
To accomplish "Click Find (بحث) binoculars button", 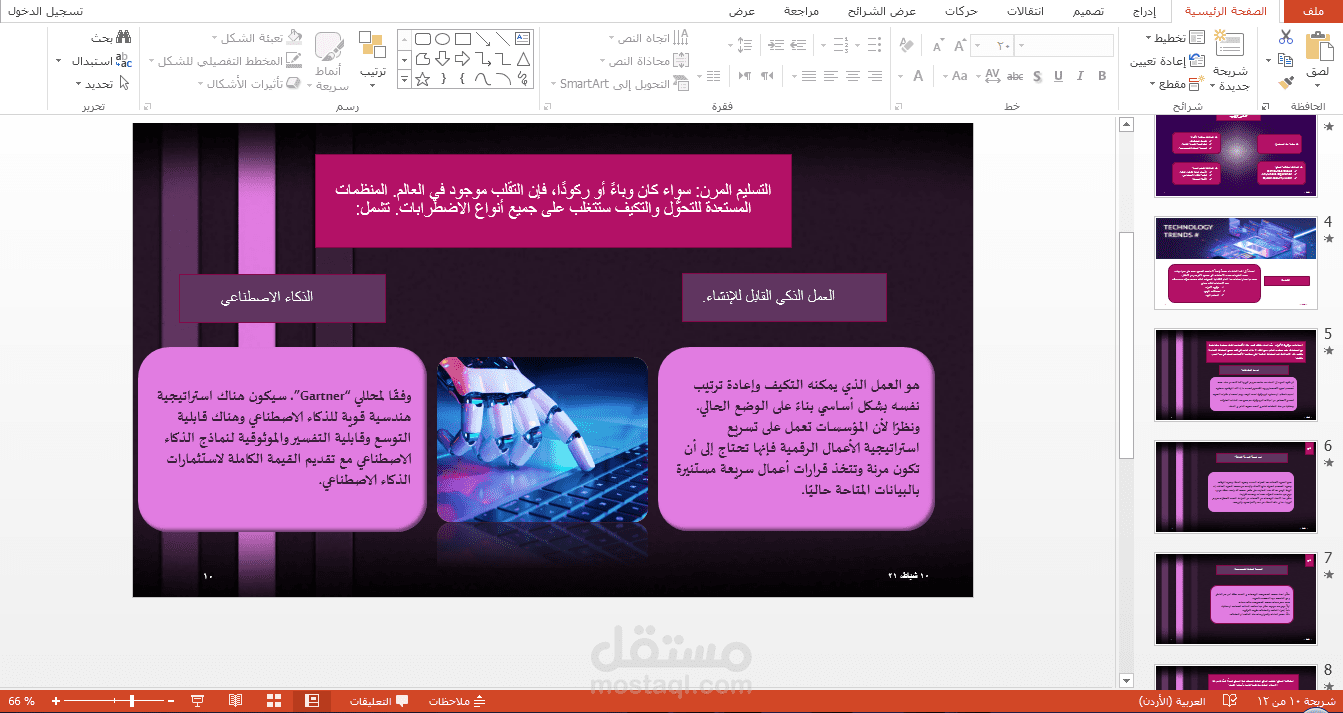I will [x=112, y=37].
